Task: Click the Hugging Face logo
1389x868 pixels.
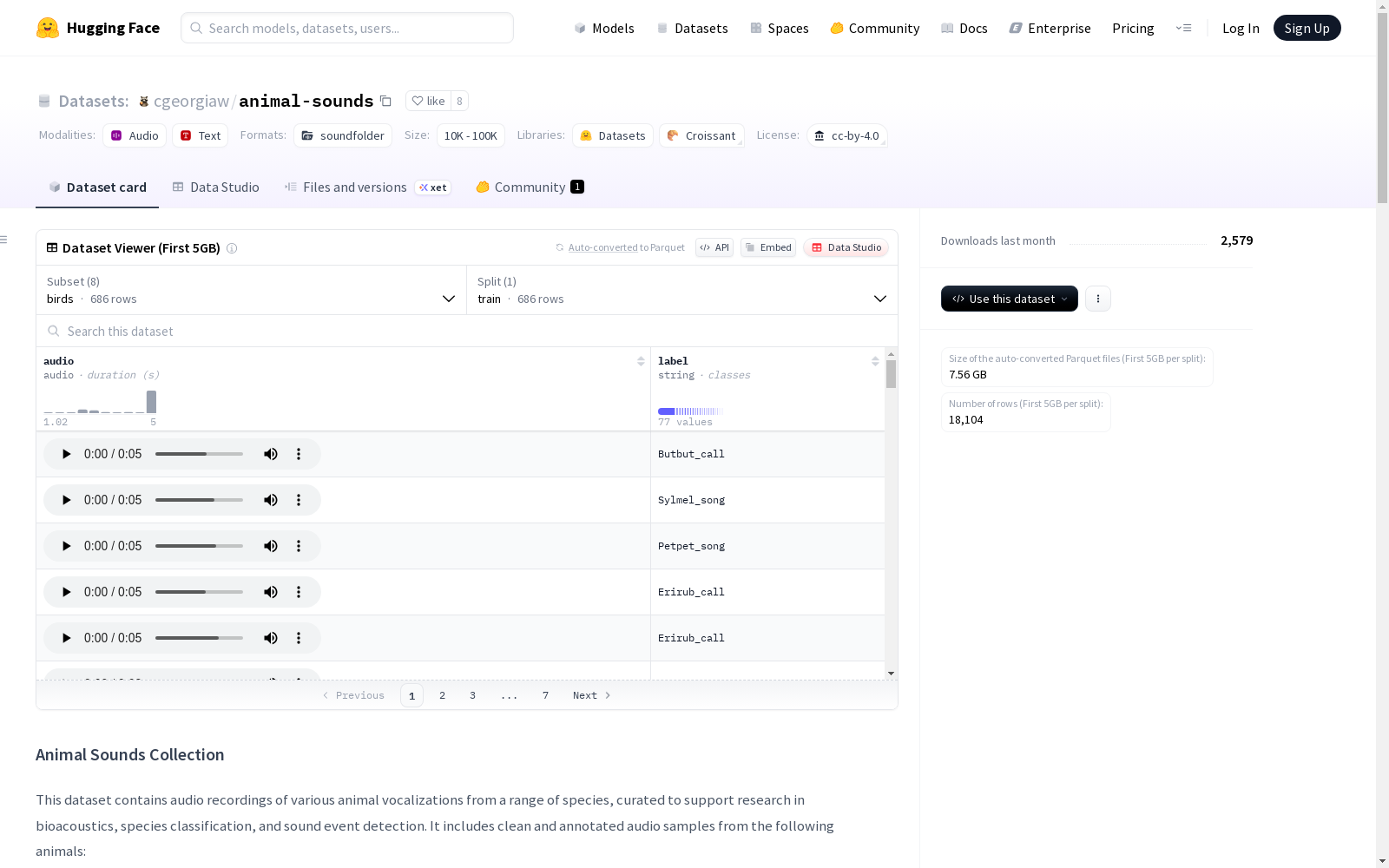Action: click(48, 28)
